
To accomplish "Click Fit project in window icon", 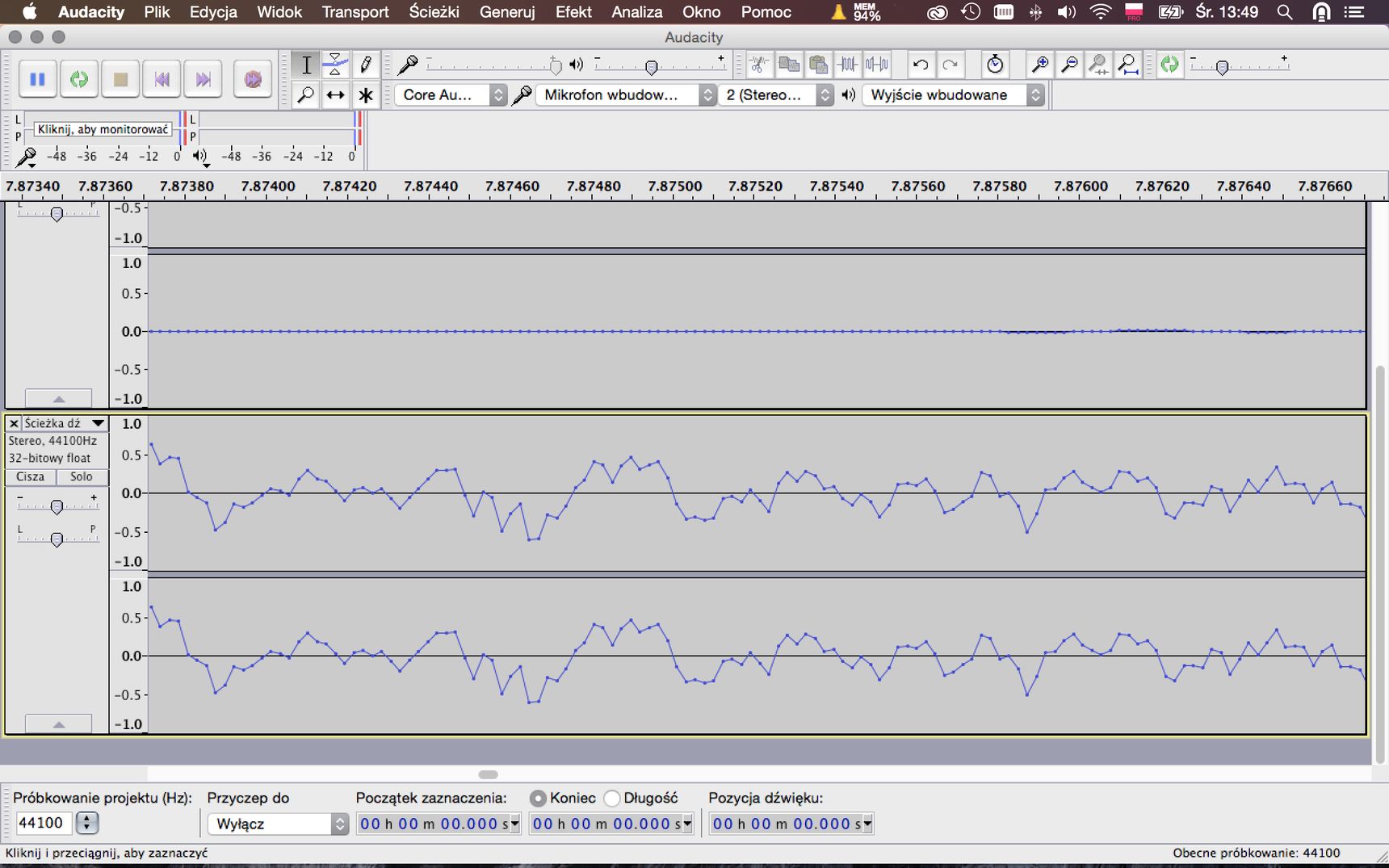I will tap(1128, 65).
